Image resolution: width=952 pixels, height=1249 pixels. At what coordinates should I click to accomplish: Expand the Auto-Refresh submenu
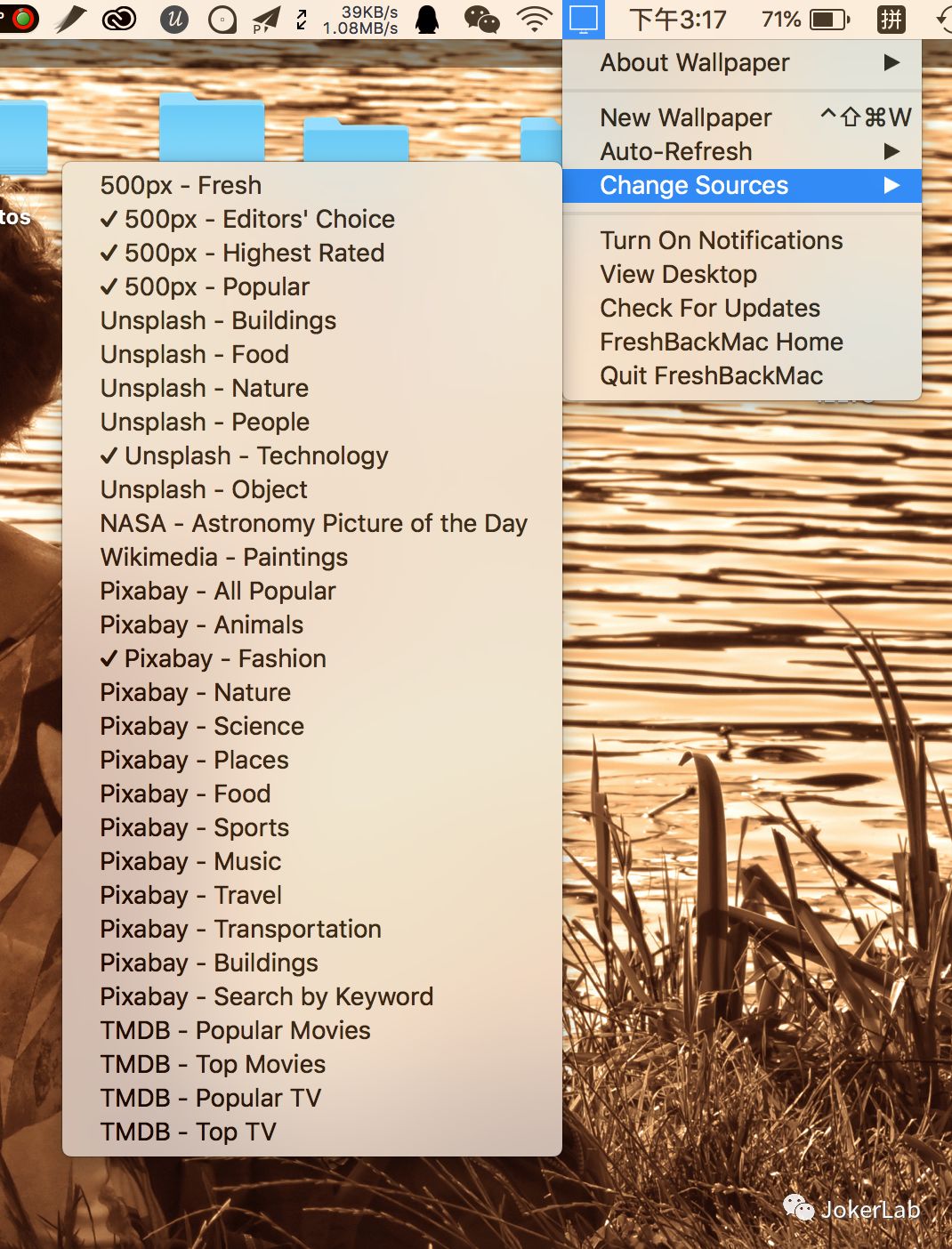pos(742,151)
